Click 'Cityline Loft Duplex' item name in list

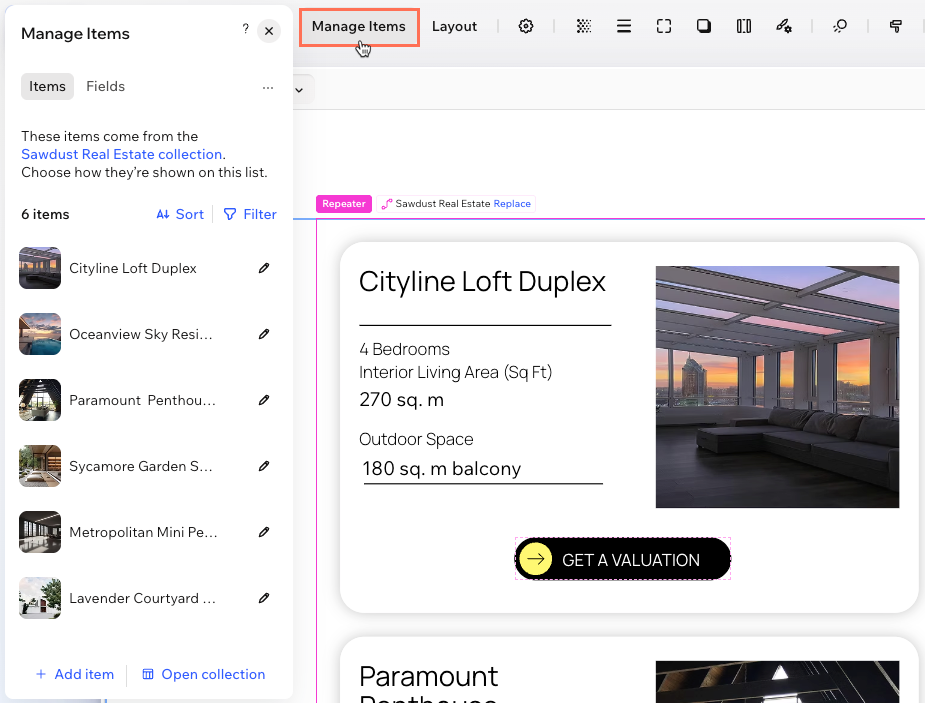(133, 268)
